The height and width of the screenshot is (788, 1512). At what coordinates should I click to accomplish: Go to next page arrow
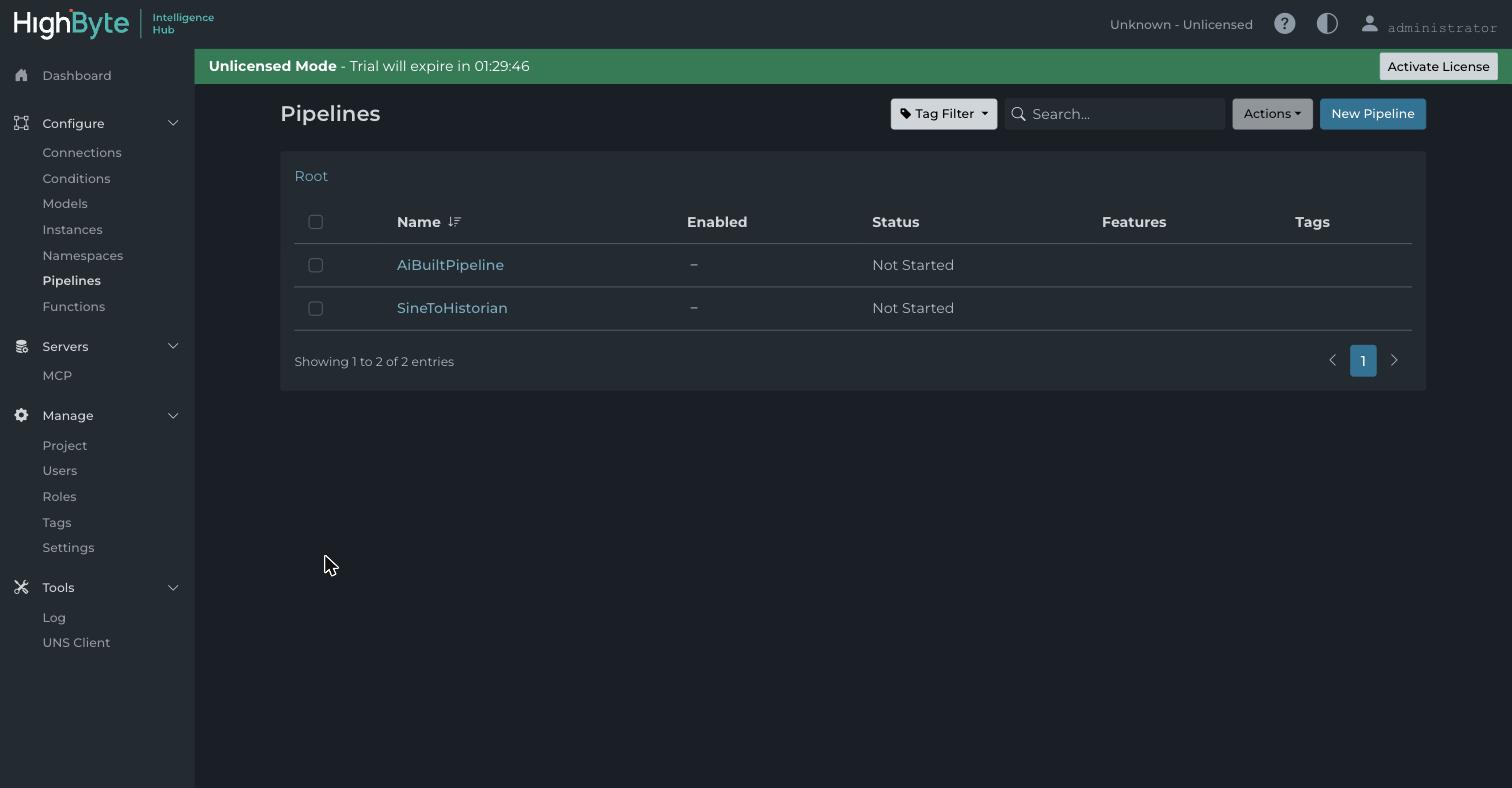coord(1394,360)
